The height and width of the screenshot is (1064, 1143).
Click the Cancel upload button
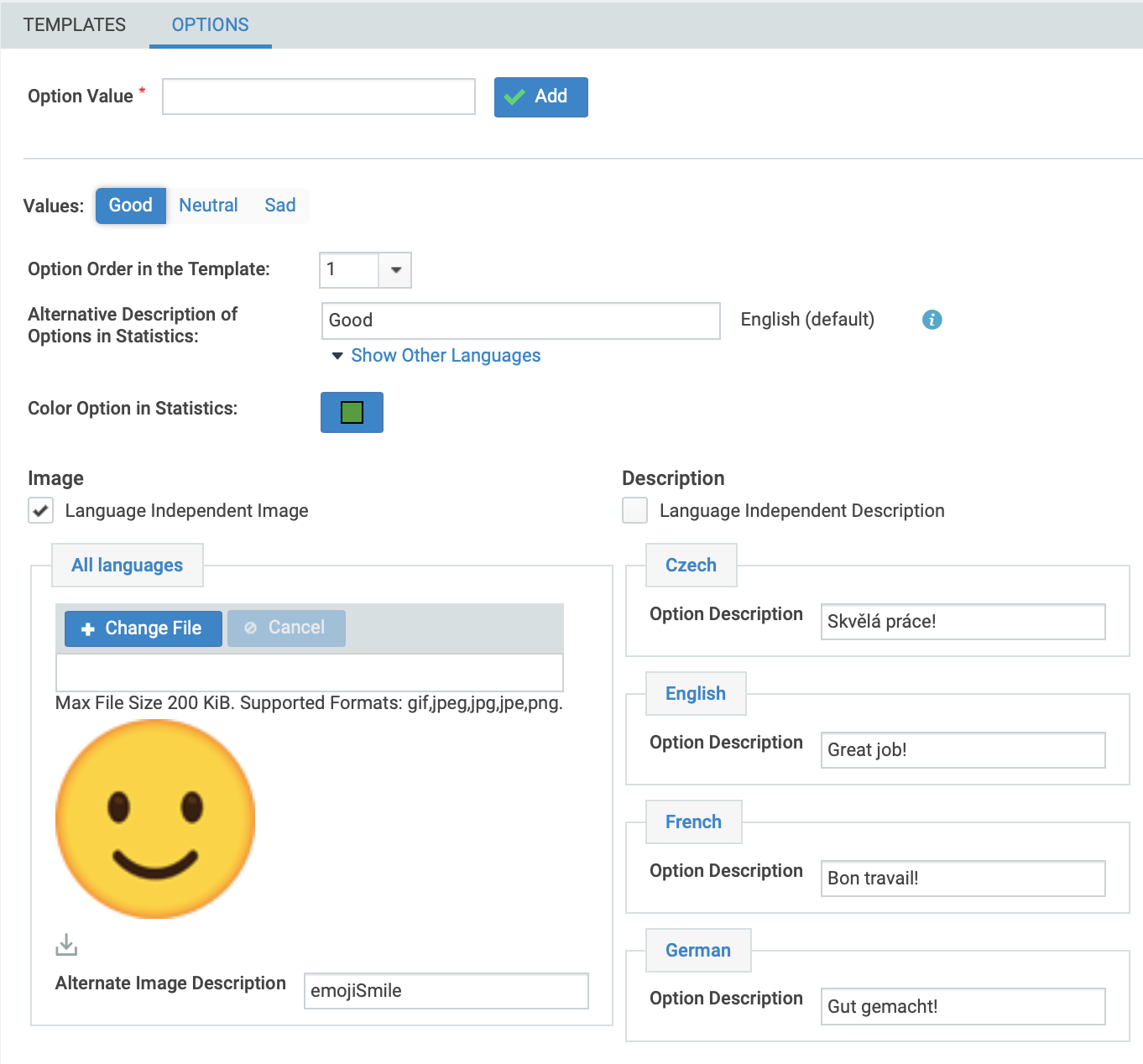click(286, 628)
